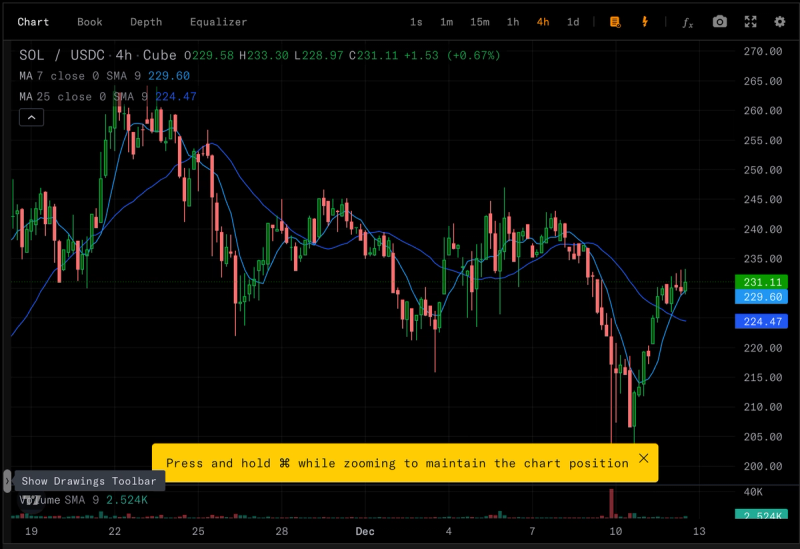Select the Volume SMA 9 legend
Image resolution: width=800 pixels, height=549 pixels.
(x=84, y=500)
